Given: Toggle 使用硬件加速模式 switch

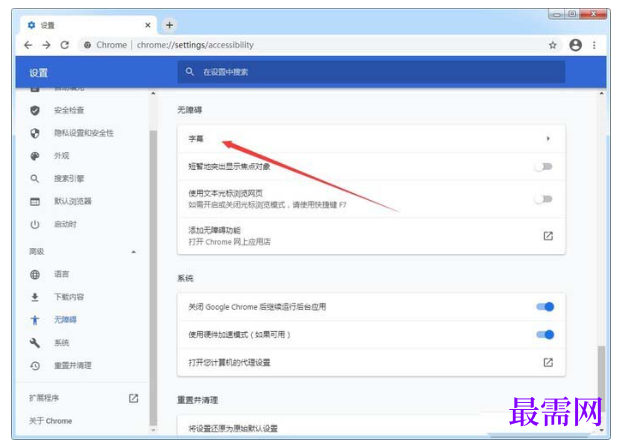Looking at the screenshot, I should pyautogui.click(x=545, y=335).
